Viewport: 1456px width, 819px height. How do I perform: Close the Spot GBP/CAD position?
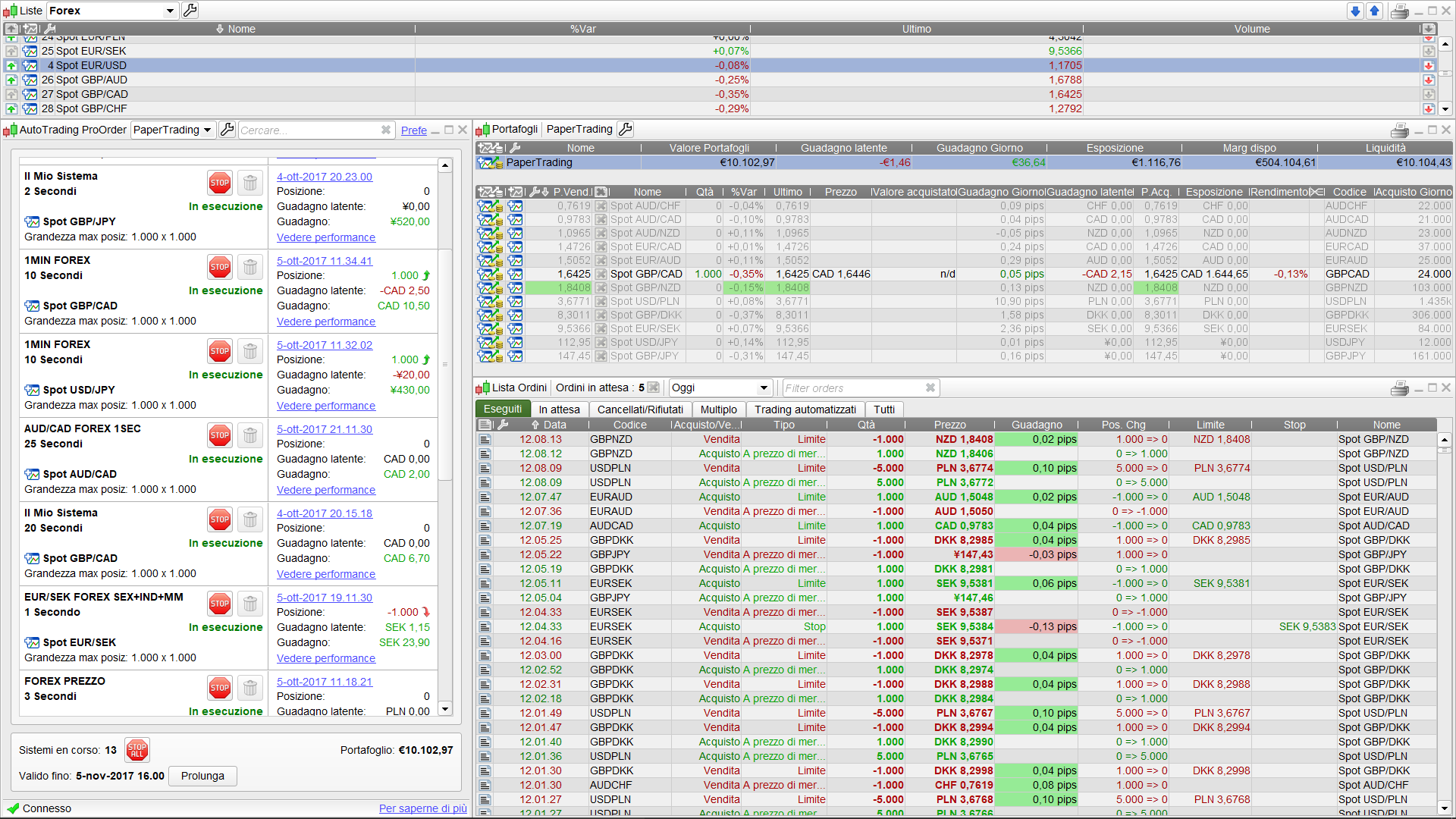tap(601, 274)
